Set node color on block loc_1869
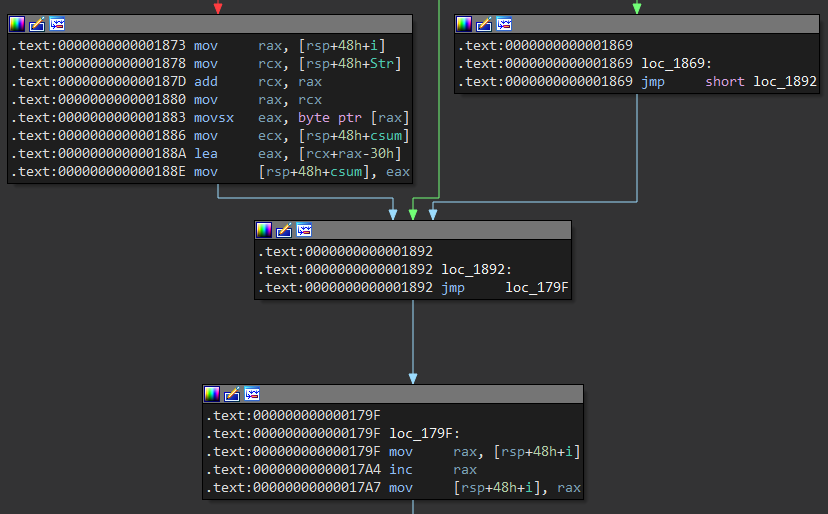The image size is (828, 514). pos(464,24)
